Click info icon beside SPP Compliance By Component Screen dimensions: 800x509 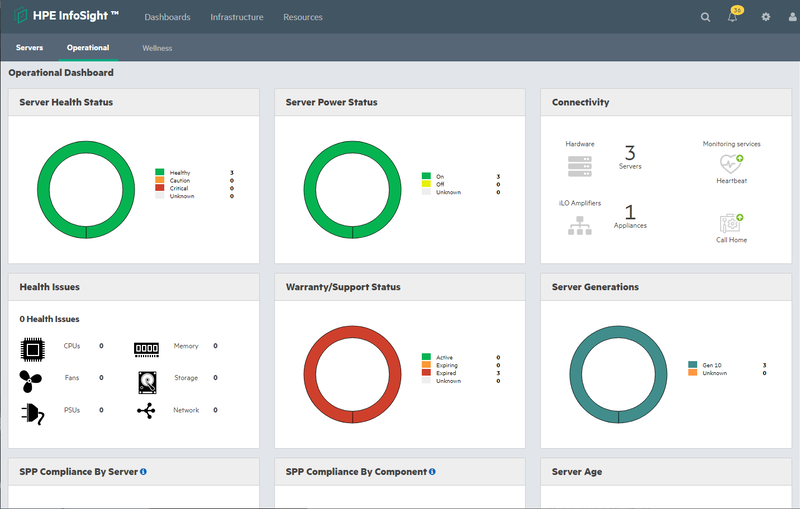432,472
